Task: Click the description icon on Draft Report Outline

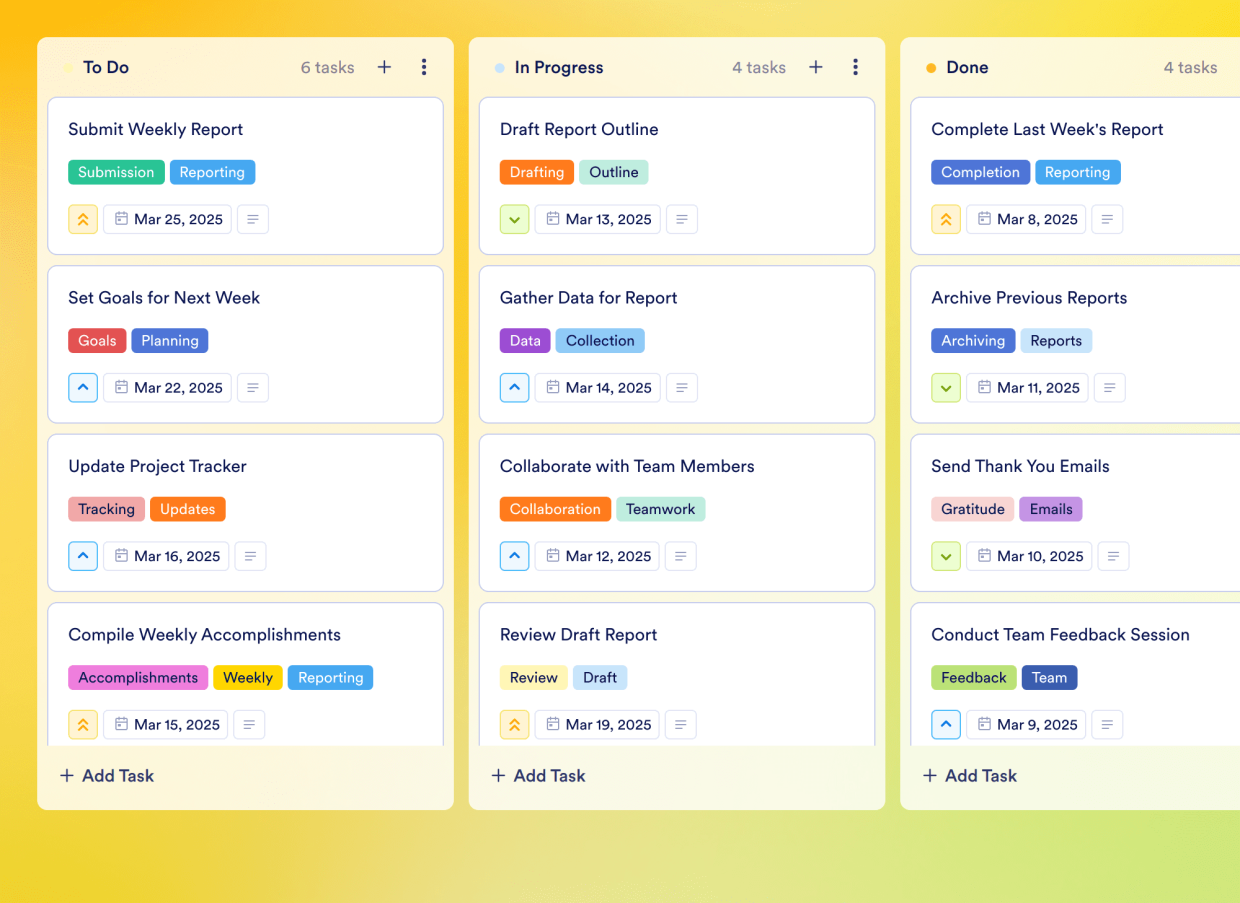Action: pyautogui.click(x=682, y=219)
